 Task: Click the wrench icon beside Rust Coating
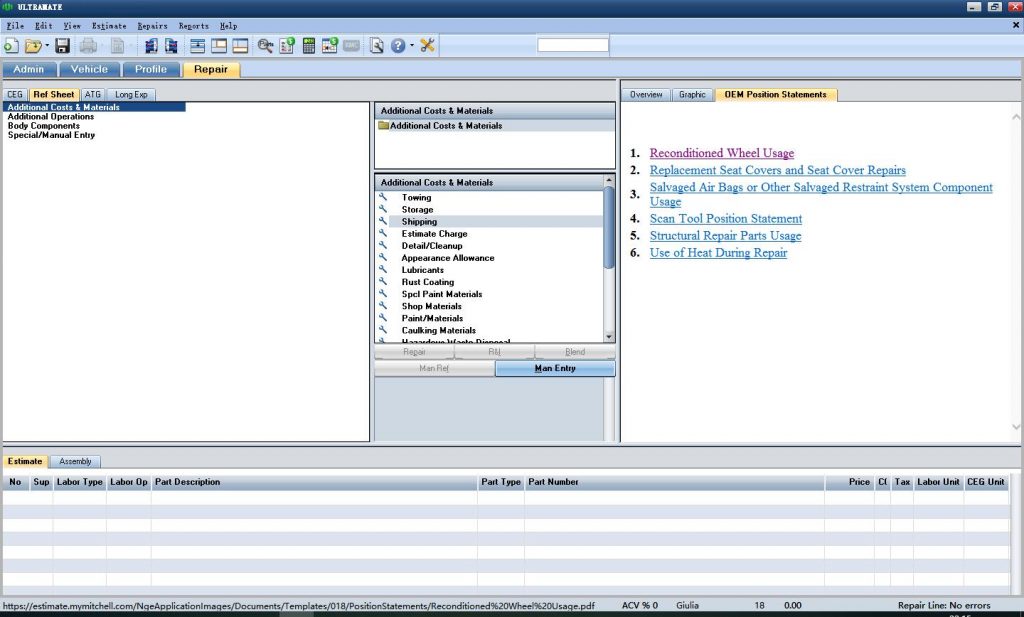coord(383,281)
